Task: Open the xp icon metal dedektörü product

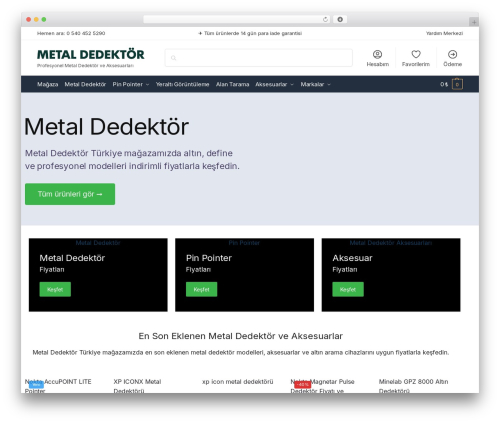Action: tap(237, 382)
